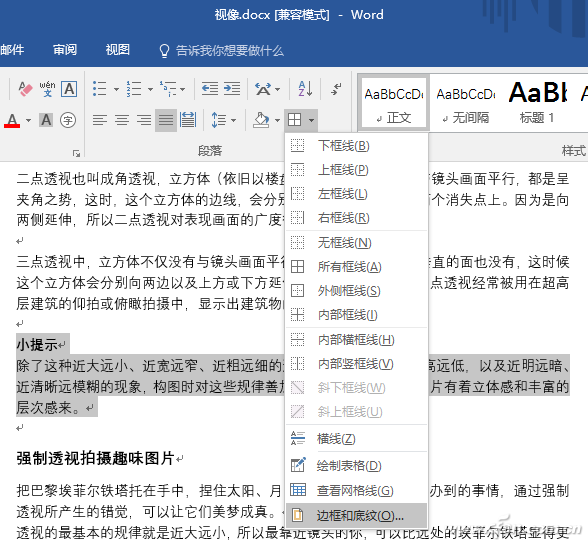Click the Bullets list icon
The height and width of the screenshot is (545, 588).
click(x=99, y=89)
